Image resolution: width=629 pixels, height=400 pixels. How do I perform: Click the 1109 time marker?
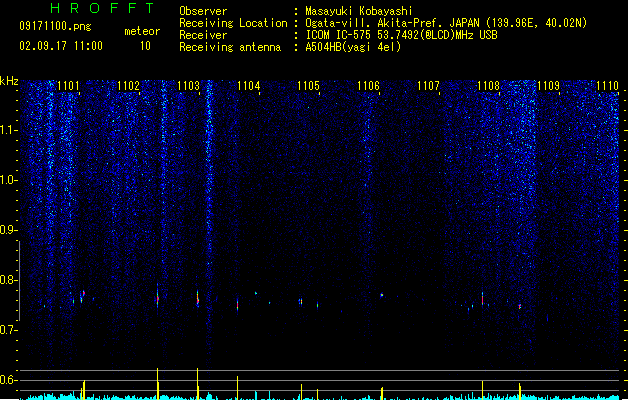(x=548, y=86)
